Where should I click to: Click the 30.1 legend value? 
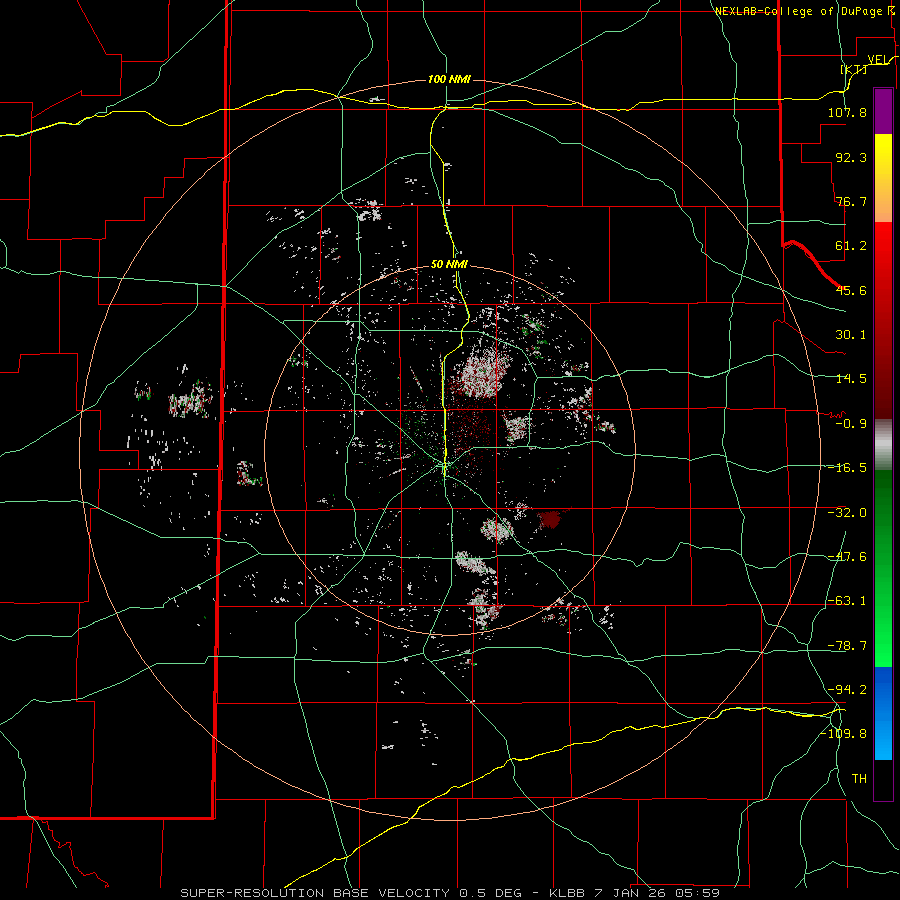click(851, 335)
